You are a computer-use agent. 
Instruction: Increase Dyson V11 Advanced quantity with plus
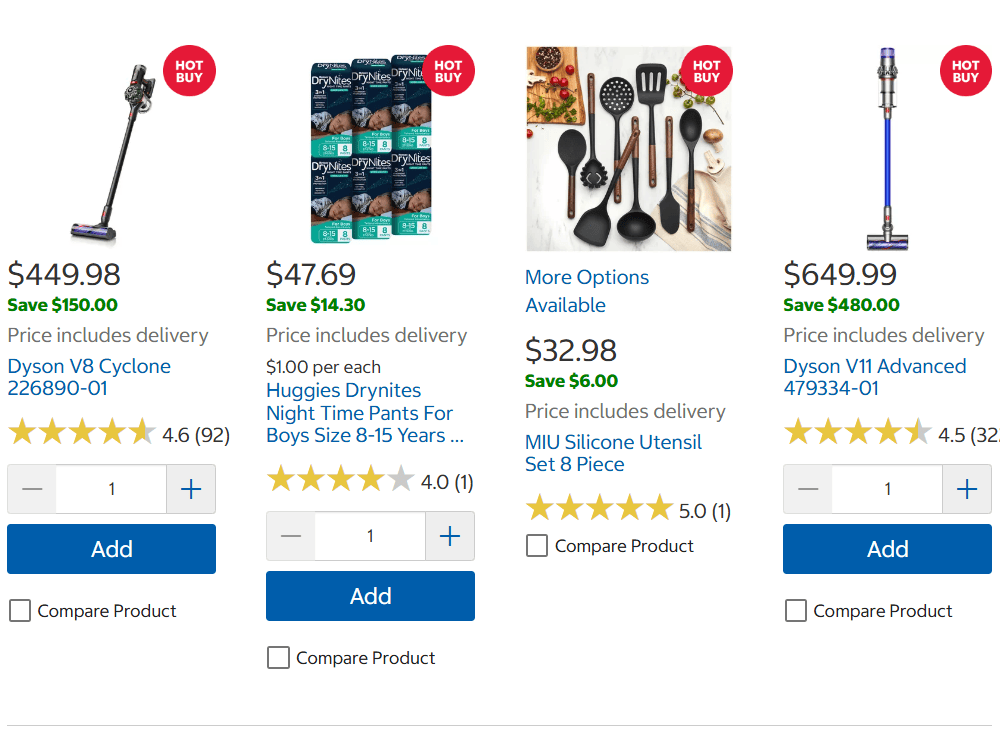coord(967,489)
